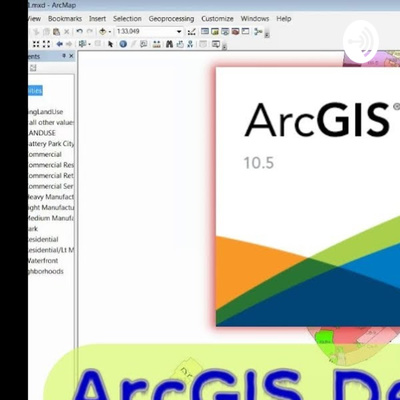Open the Find Route tool
Viewport: 400px width, 400px height.
180,44
